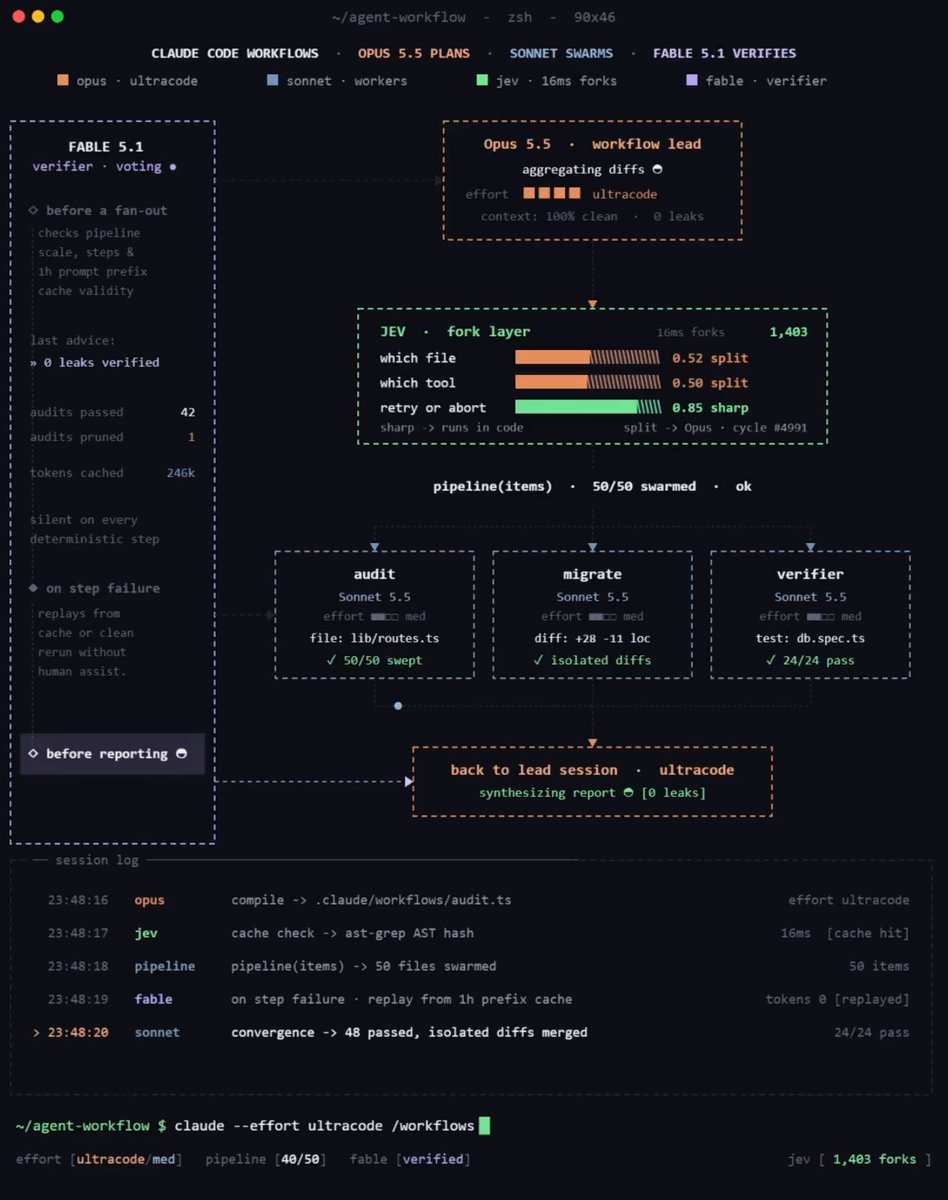Viewport: 948px width, 1200px height.
Task: Click the effort med blocks in verifier card
Action: pyautogui.click(x=821, y=617)
